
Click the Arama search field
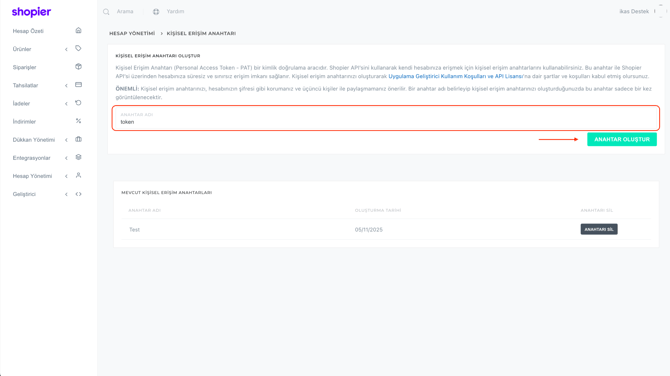point(125,12)
